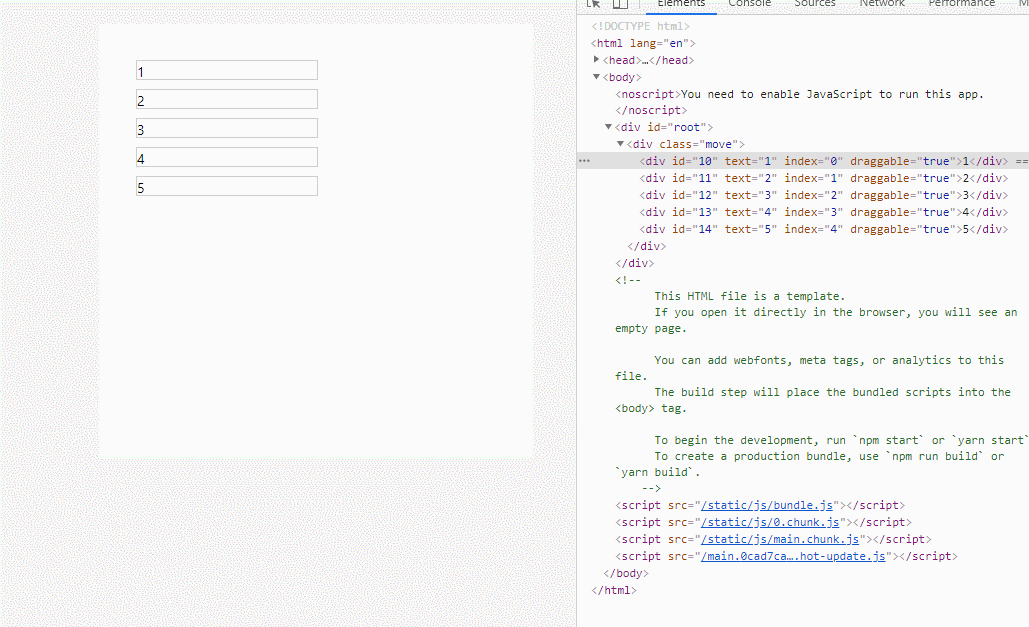Image resolution: width=1029 pixels, height=627 pixels.
Task: Select the div id="13" element row
Action: (824, 212)
